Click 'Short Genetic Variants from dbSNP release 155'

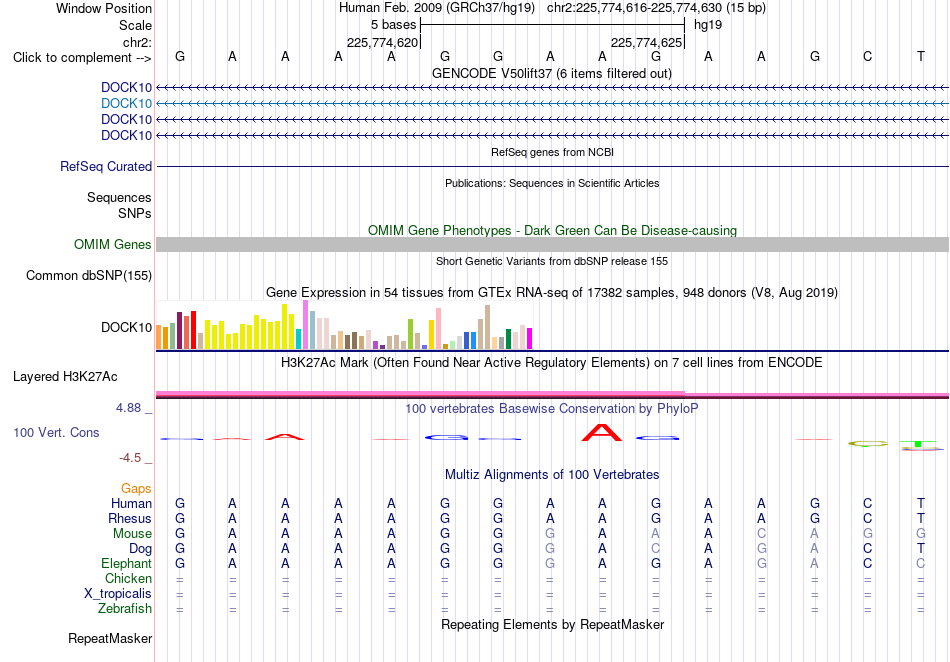point(552,262)
